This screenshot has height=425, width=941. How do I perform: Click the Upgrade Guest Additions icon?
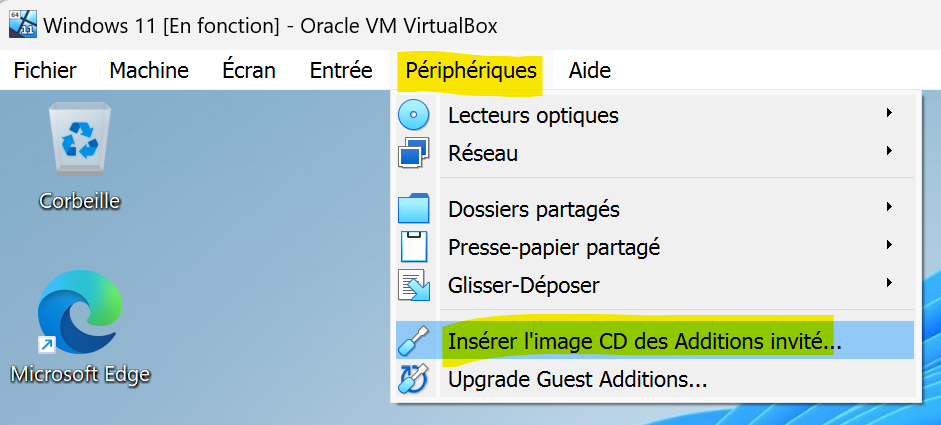tap(414, 378)
